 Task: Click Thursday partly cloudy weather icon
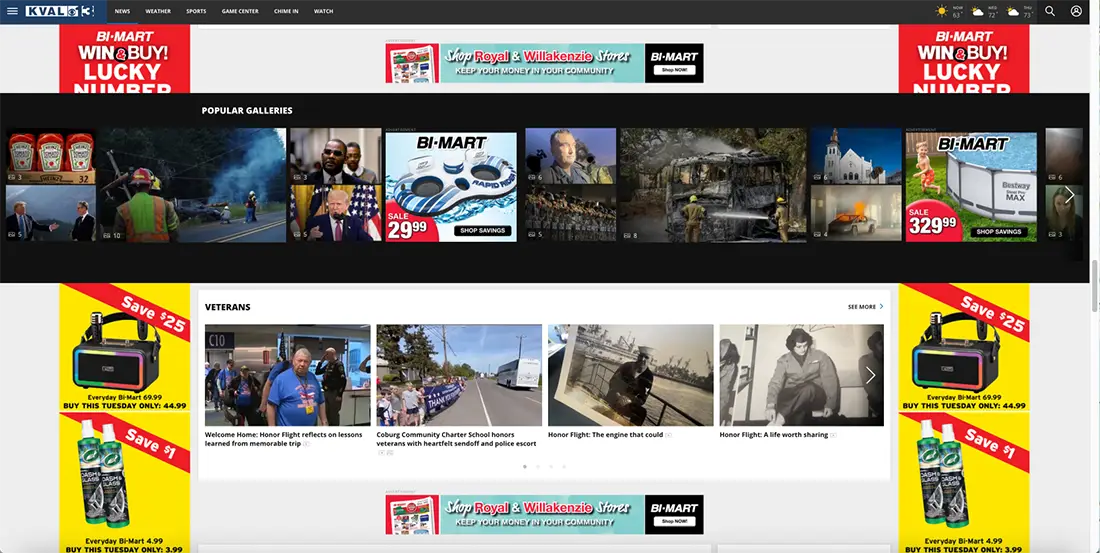point(1012,11)
